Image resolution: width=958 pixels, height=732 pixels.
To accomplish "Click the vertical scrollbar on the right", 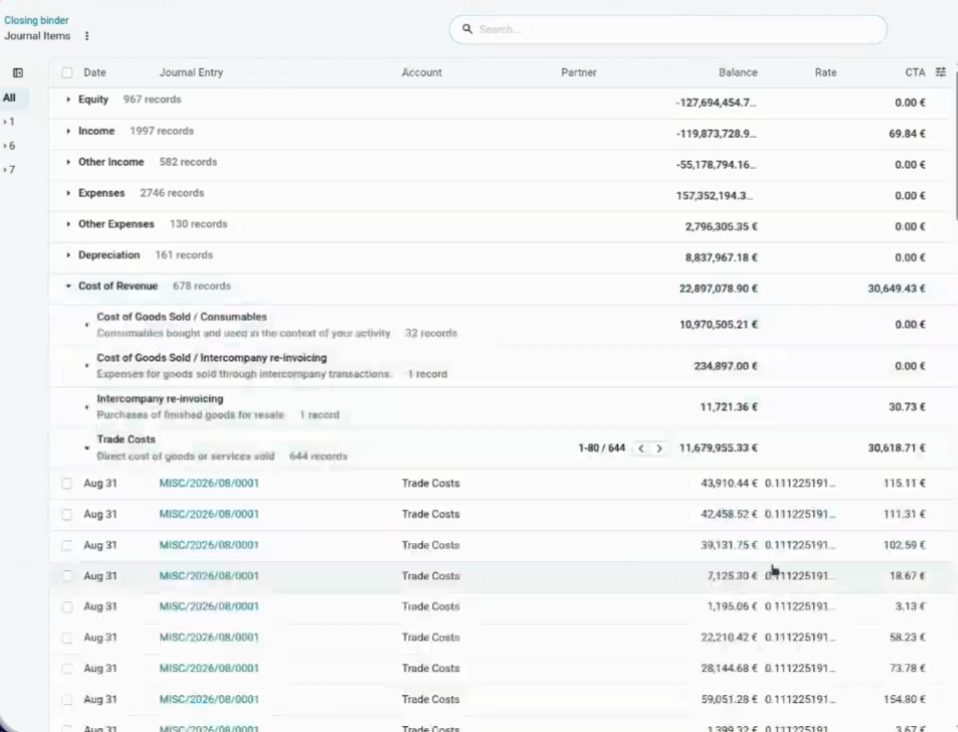I will [x=955, y=147].
